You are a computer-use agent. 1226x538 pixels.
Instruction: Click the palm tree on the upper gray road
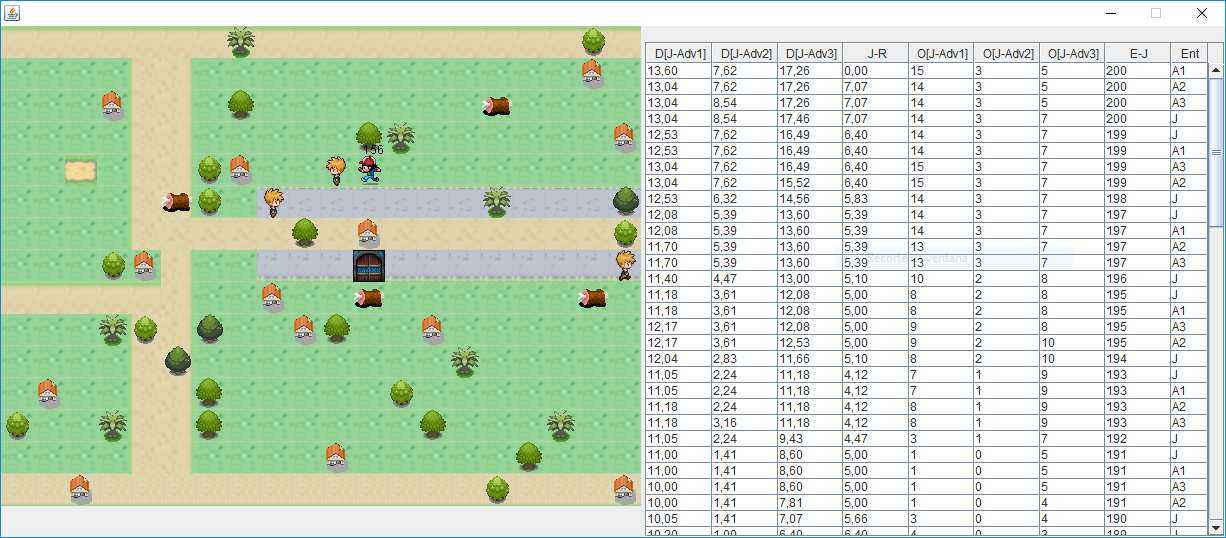[497, 201]
